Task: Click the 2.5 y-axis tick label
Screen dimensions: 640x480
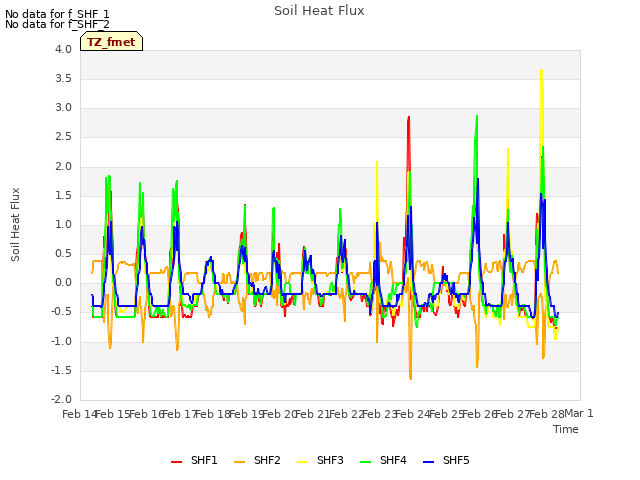Action: click(63, 137)
